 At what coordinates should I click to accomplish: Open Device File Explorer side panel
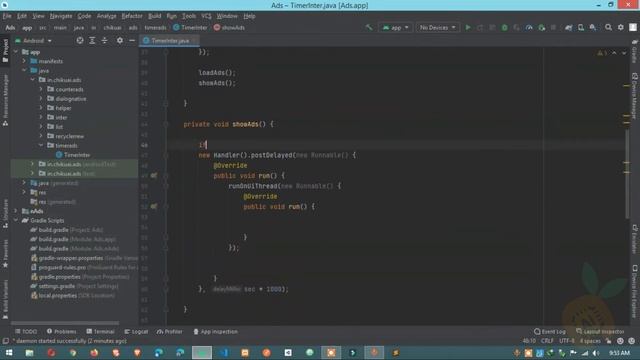point(635,291)
